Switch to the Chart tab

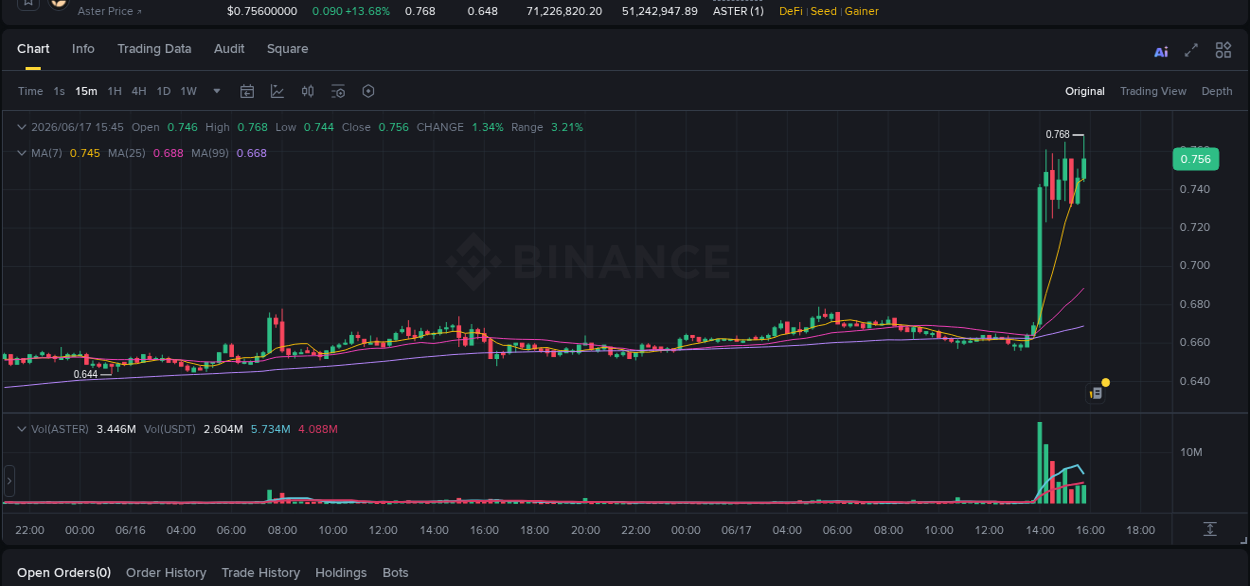pos(33,49)
